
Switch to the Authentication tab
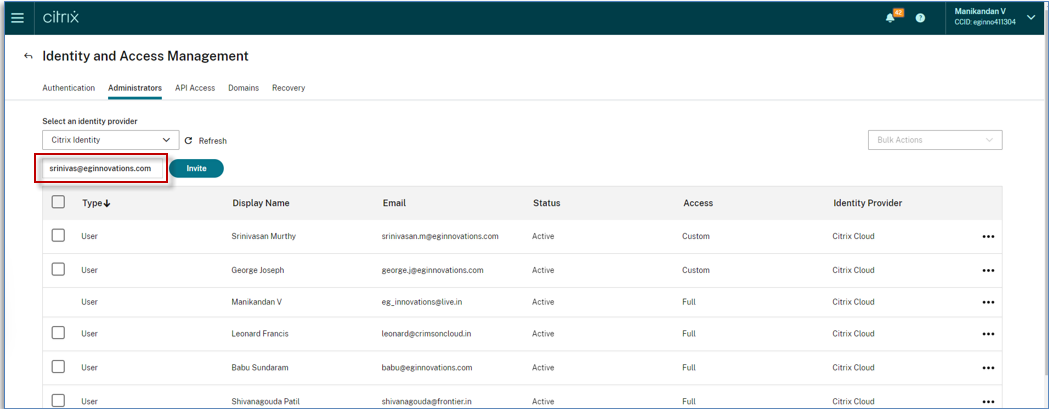click(68, 88)
